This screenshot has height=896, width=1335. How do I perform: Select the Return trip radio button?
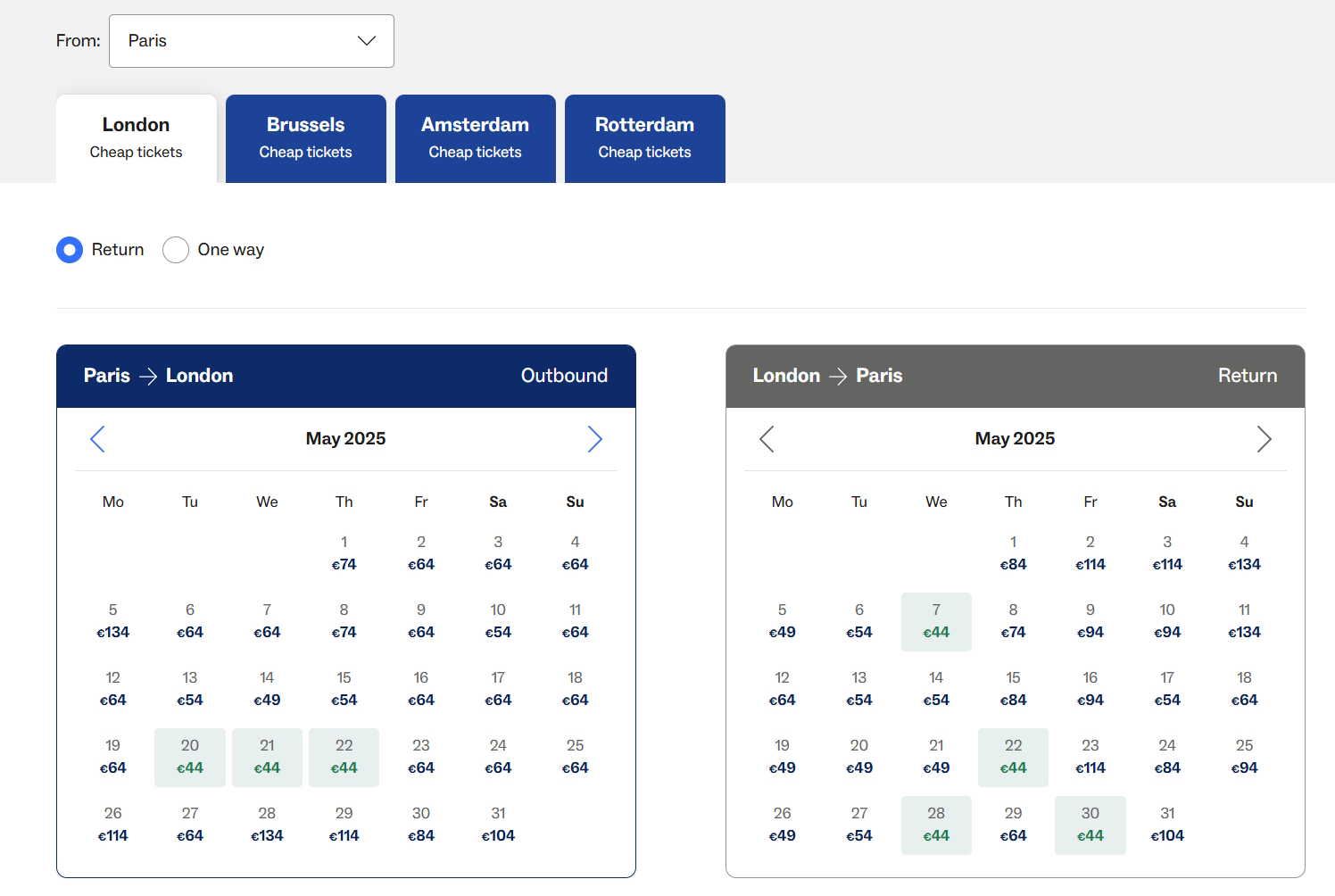coord(70,250)
